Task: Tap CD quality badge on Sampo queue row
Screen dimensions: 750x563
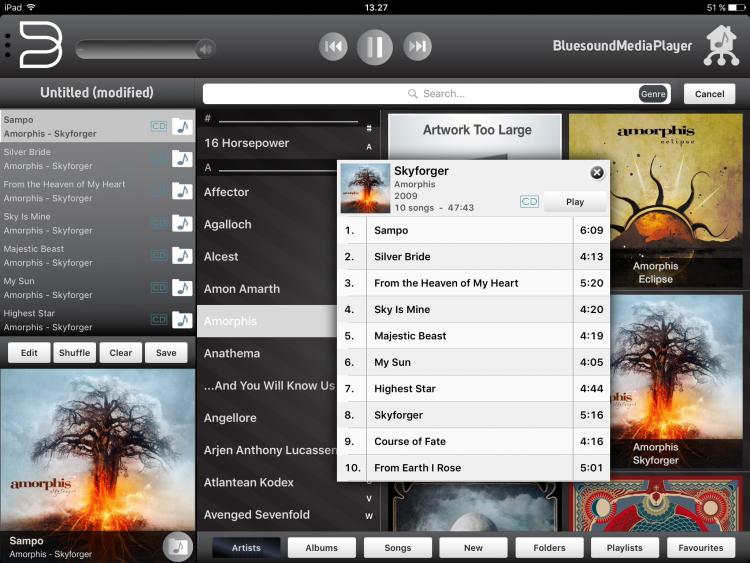Action: (159, 126)
